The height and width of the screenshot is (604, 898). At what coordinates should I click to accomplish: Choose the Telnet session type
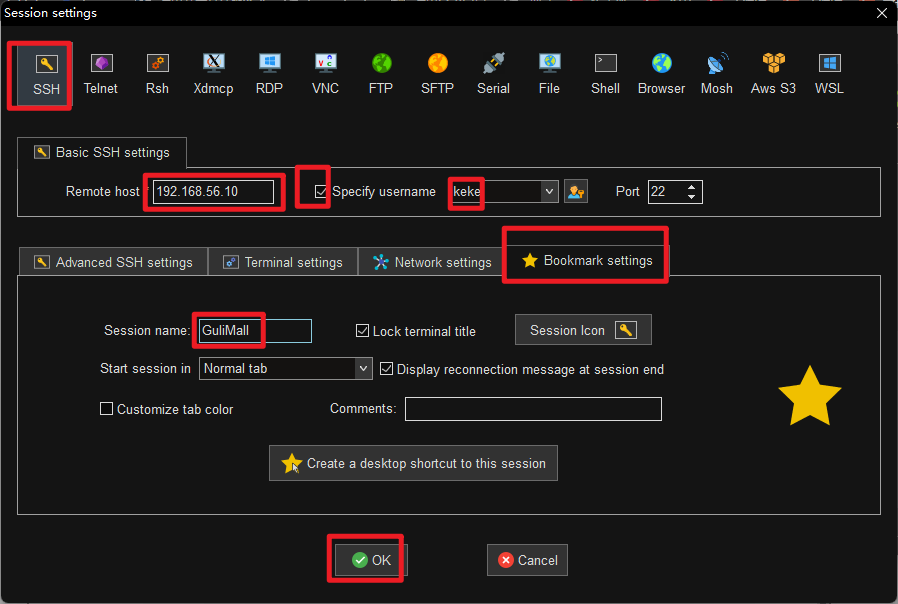[101, 75]
